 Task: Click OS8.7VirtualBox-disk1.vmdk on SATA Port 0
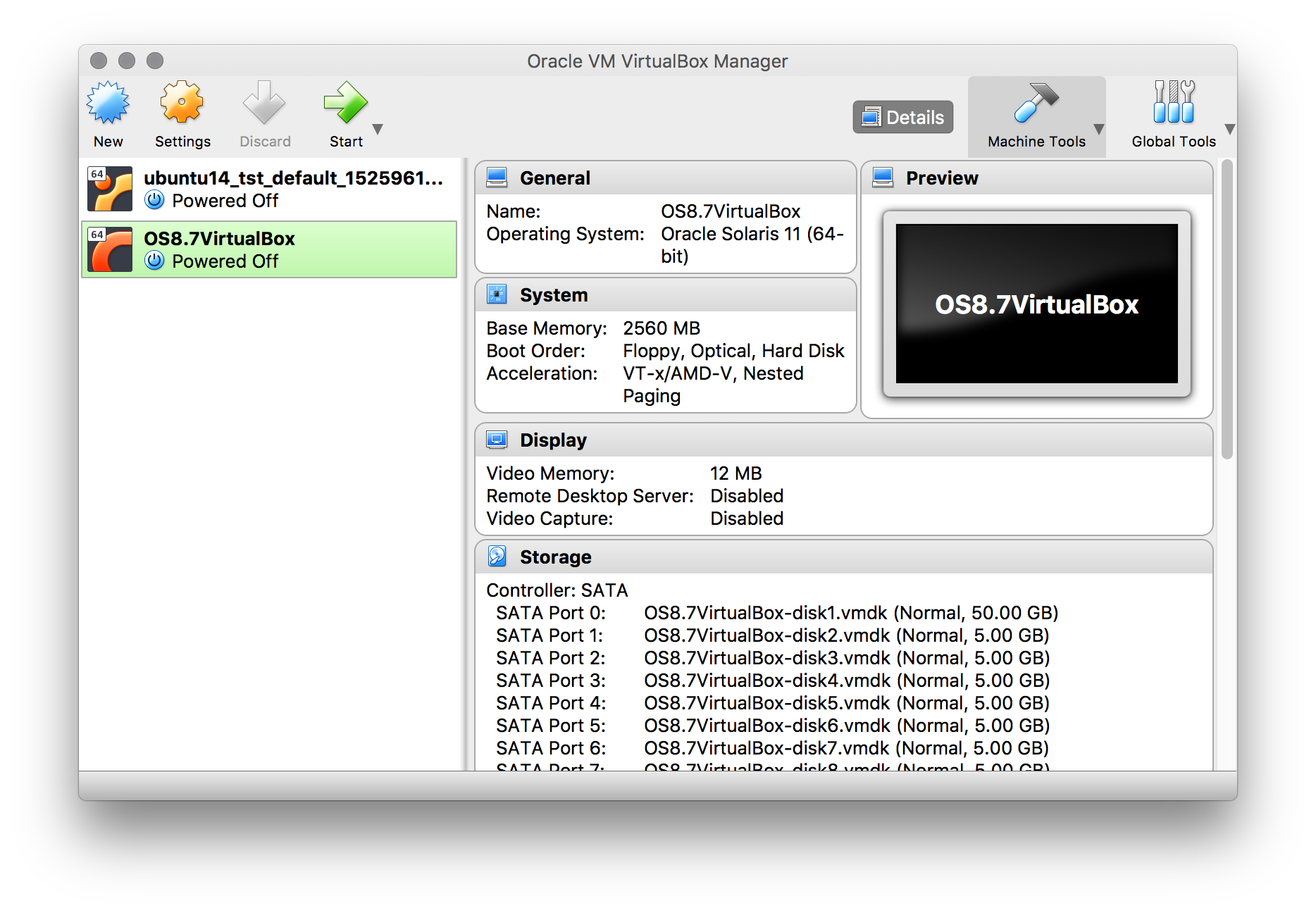[851, 613]
